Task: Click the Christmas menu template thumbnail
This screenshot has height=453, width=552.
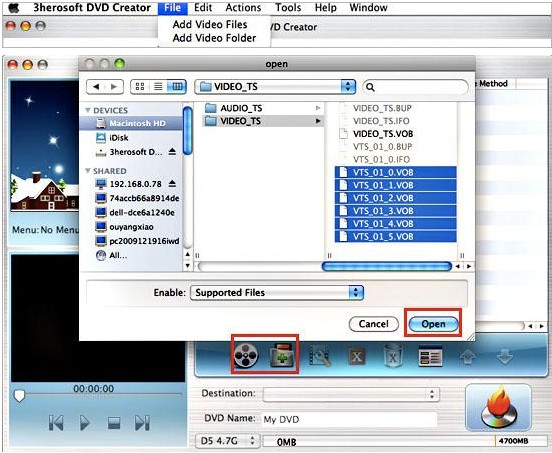Action: click(44, 146)
